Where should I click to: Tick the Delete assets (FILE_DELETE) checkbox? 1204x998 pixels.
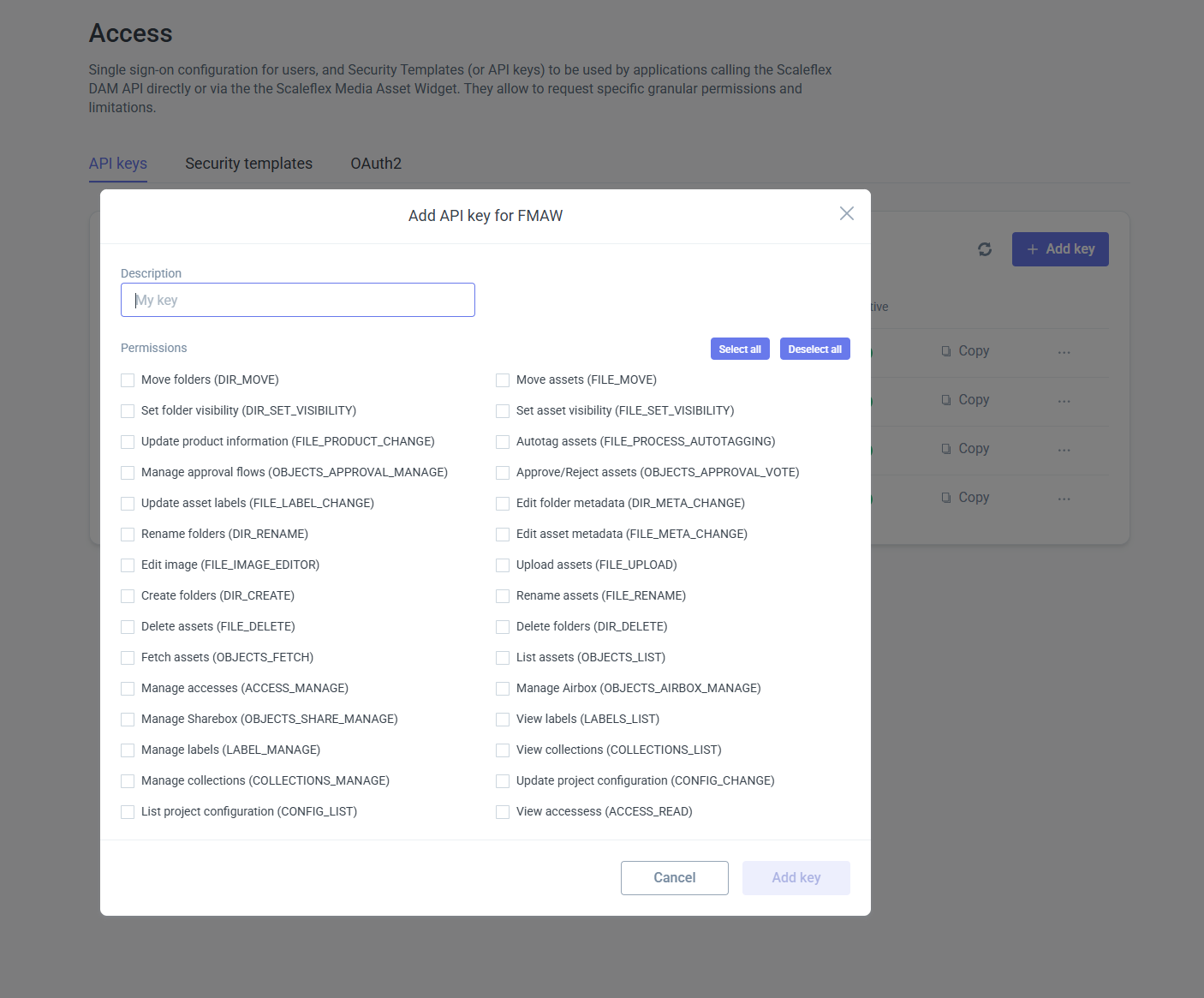(x=128, y=627)
